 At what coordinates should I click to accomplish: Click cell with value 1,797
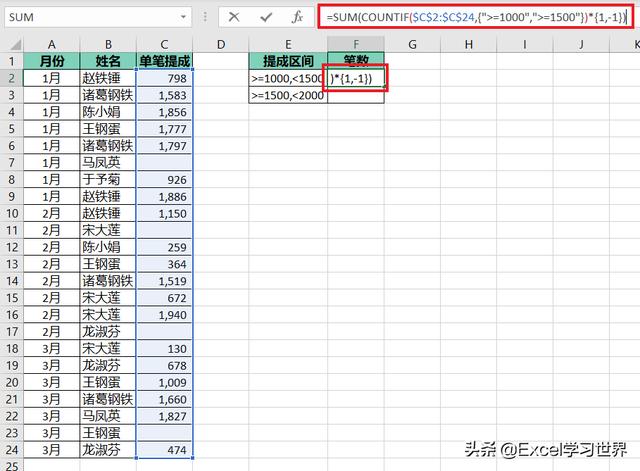click(x=164, y=146)
